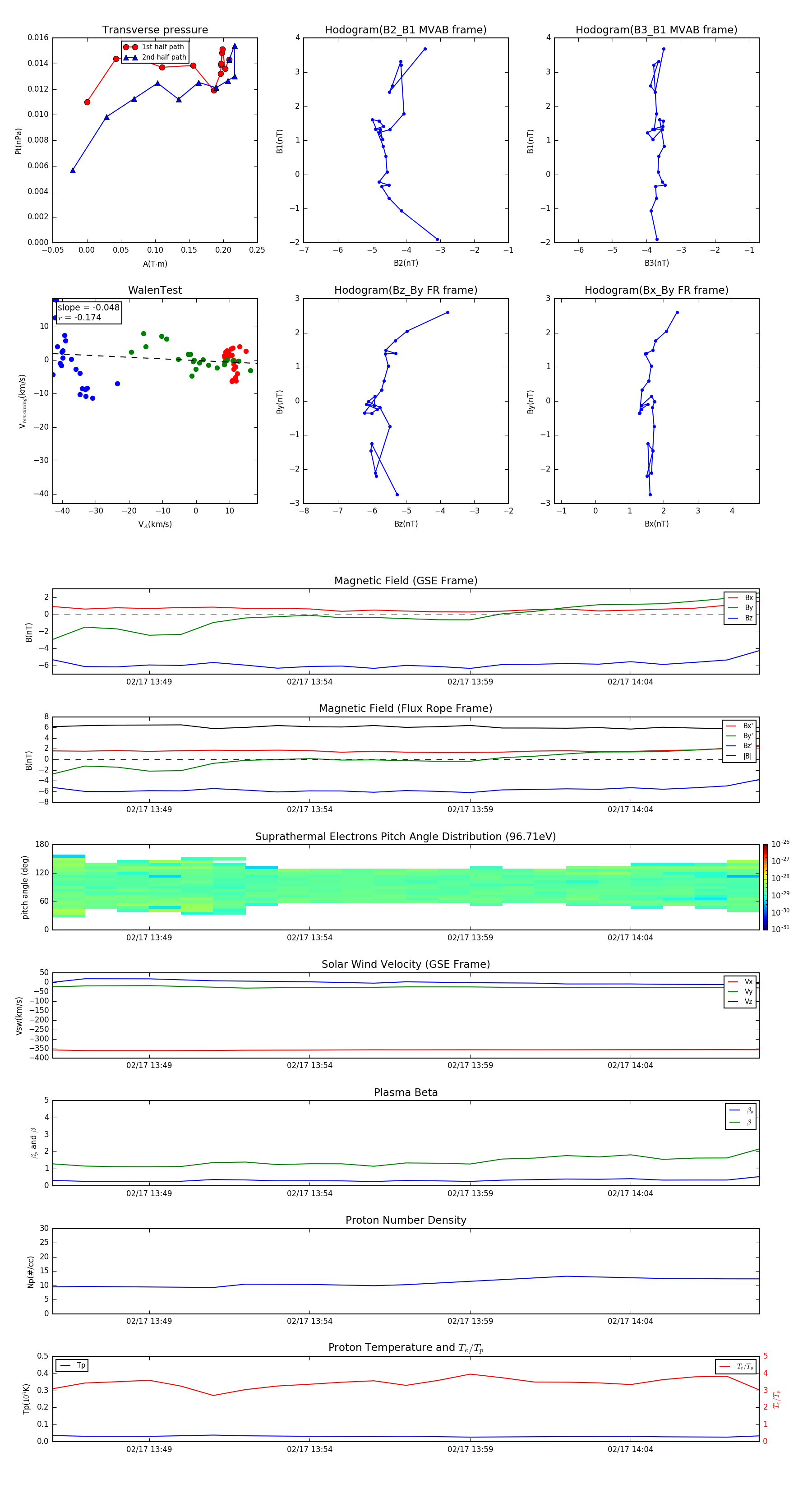Viewport: 812px width, 1489px height.
Task: Click the 'Bx(nT)' x-axis label
Action: click(x=656, y=524)
